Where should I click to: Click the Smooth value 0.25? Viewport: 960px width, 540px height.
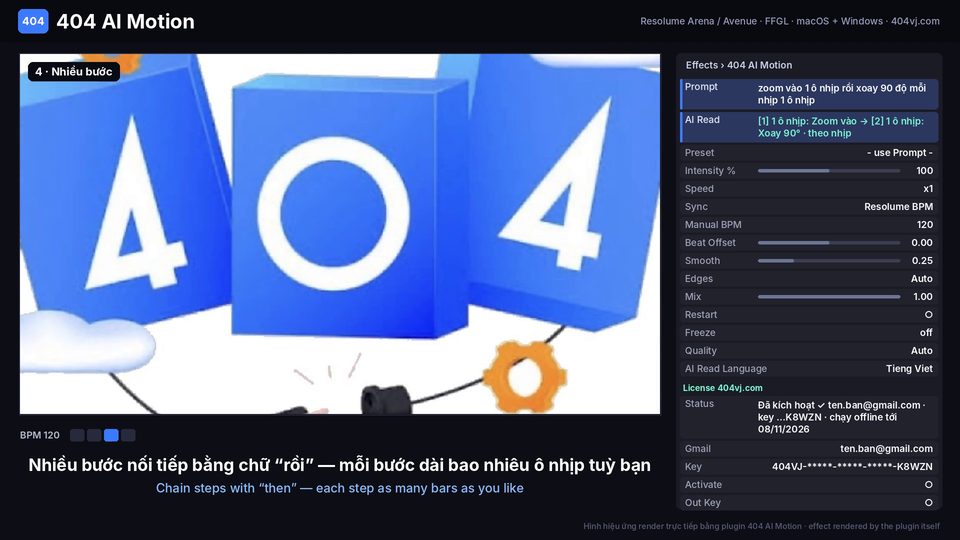pyautogui.click(x=922, y=261)
